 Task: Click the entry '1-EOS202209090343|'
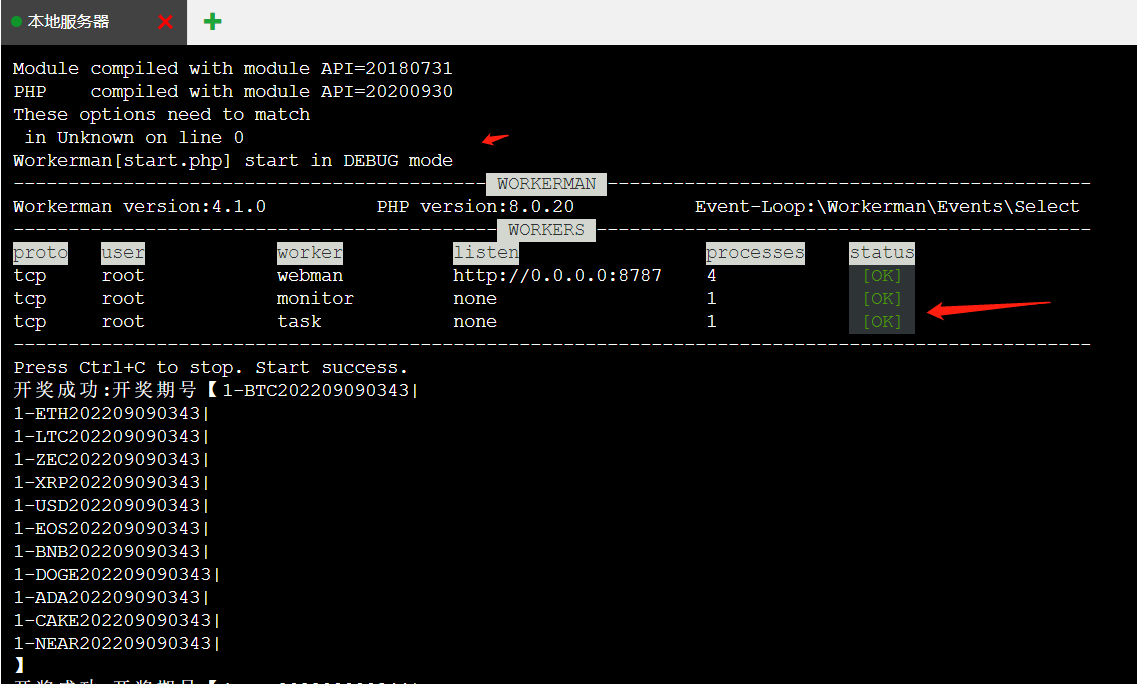pos(112,529)
